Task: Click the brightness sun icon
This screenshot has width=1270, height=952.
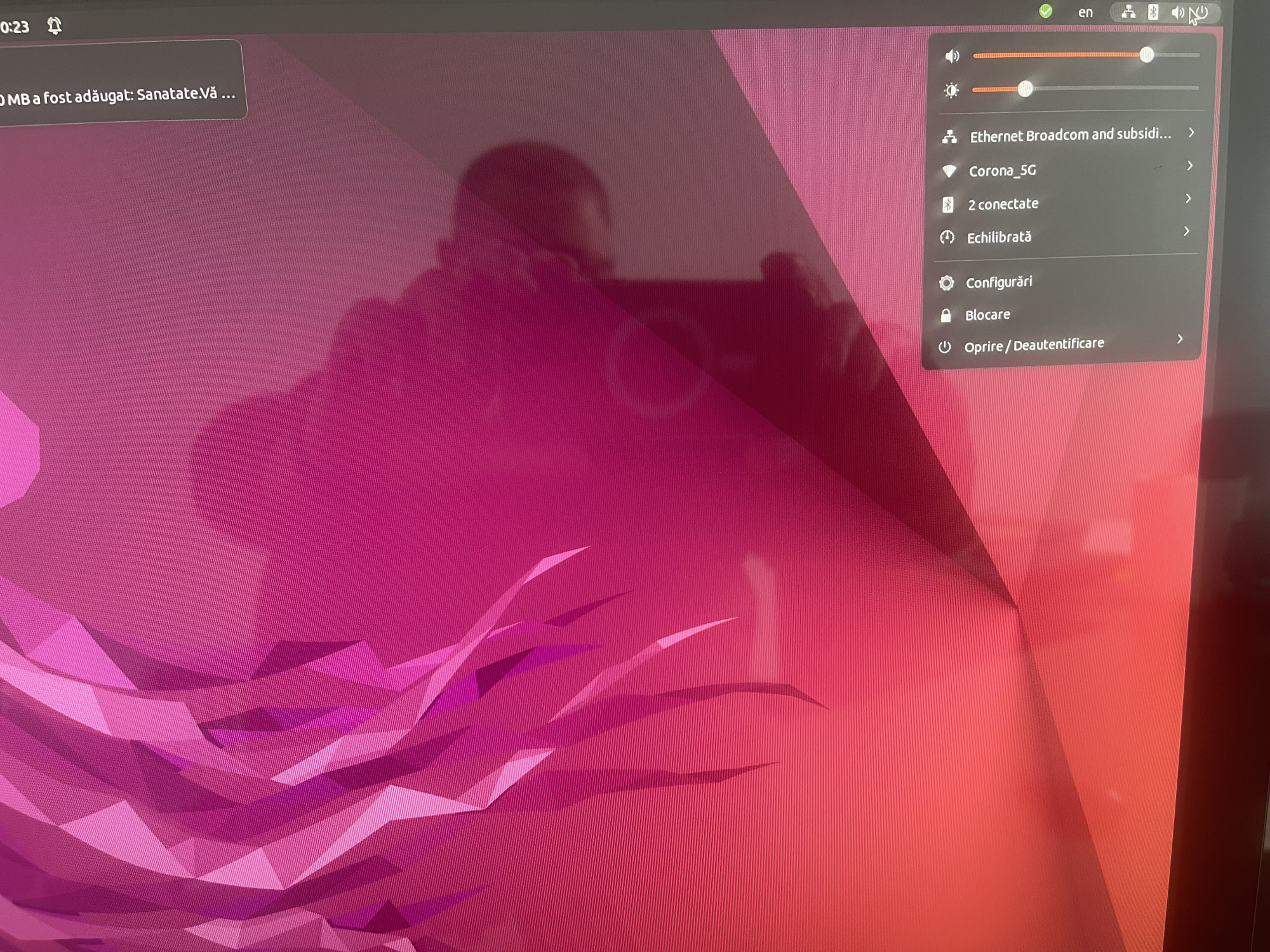Action: point(951,91)
